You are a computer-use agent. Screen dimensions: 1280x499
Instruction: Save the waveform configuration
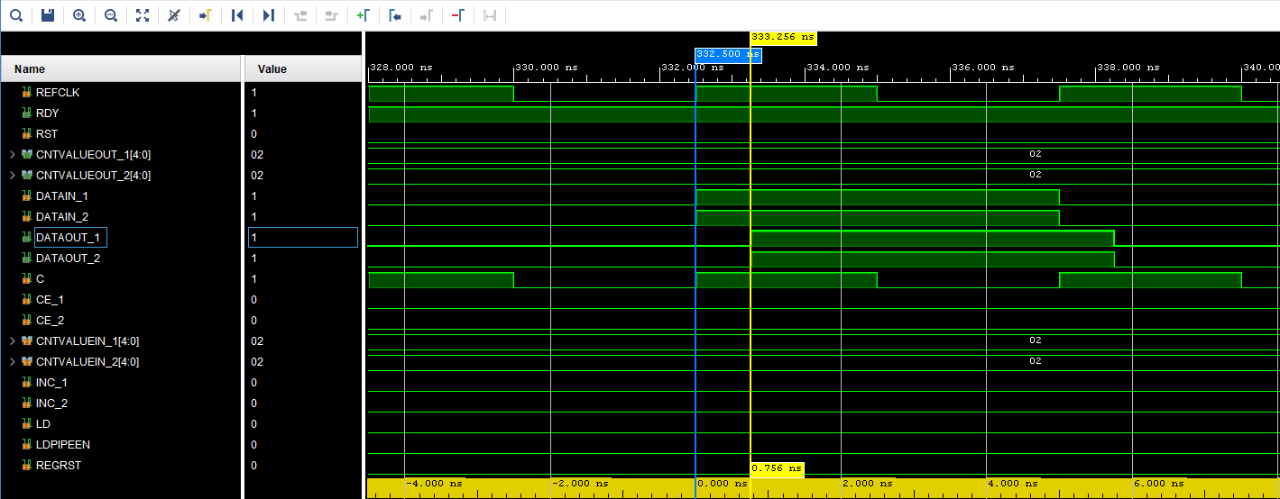(47, 15)
